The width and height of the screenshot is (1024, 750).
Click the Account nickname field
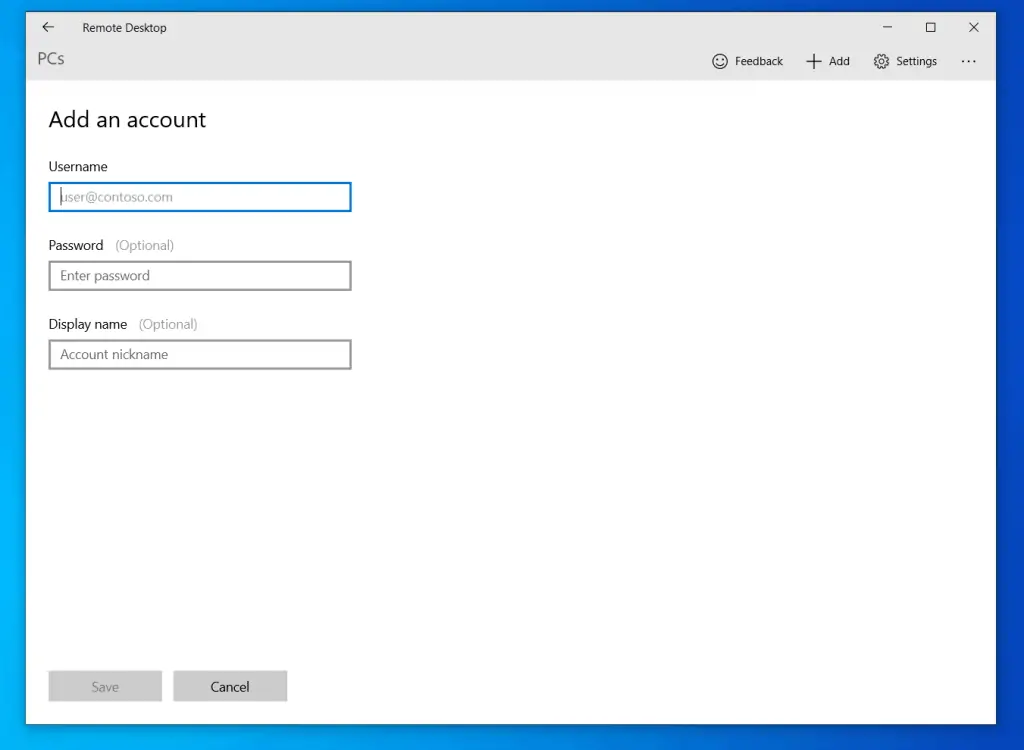[x=200, y=354]
